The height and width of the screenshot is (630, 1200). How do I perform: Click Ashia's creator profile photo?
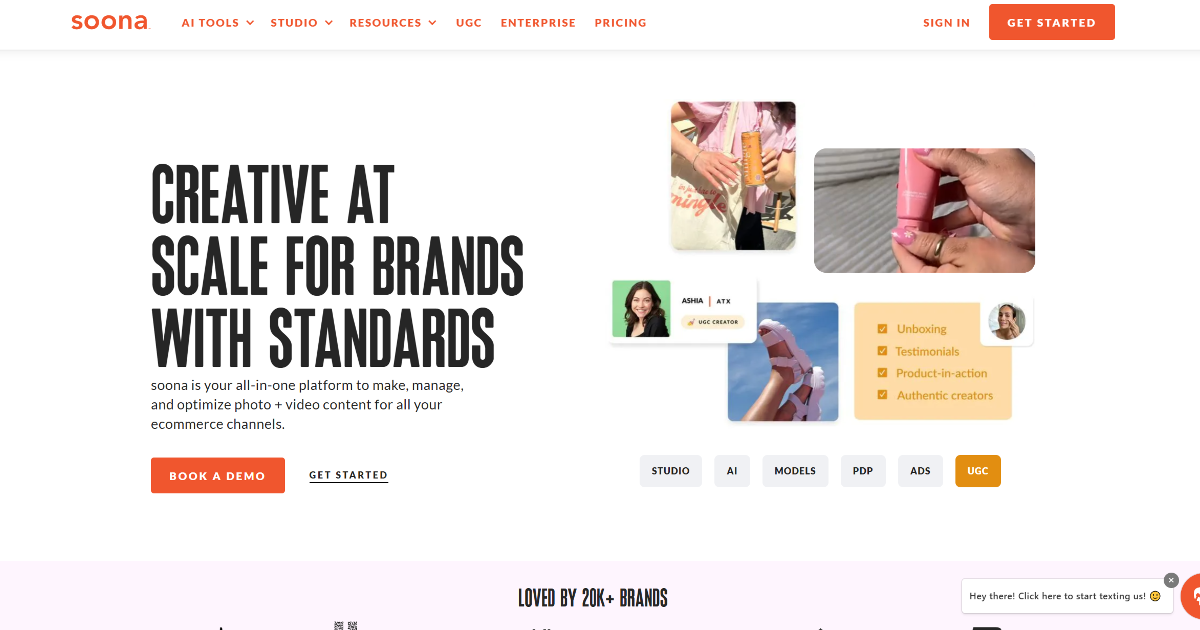point(641,308)
